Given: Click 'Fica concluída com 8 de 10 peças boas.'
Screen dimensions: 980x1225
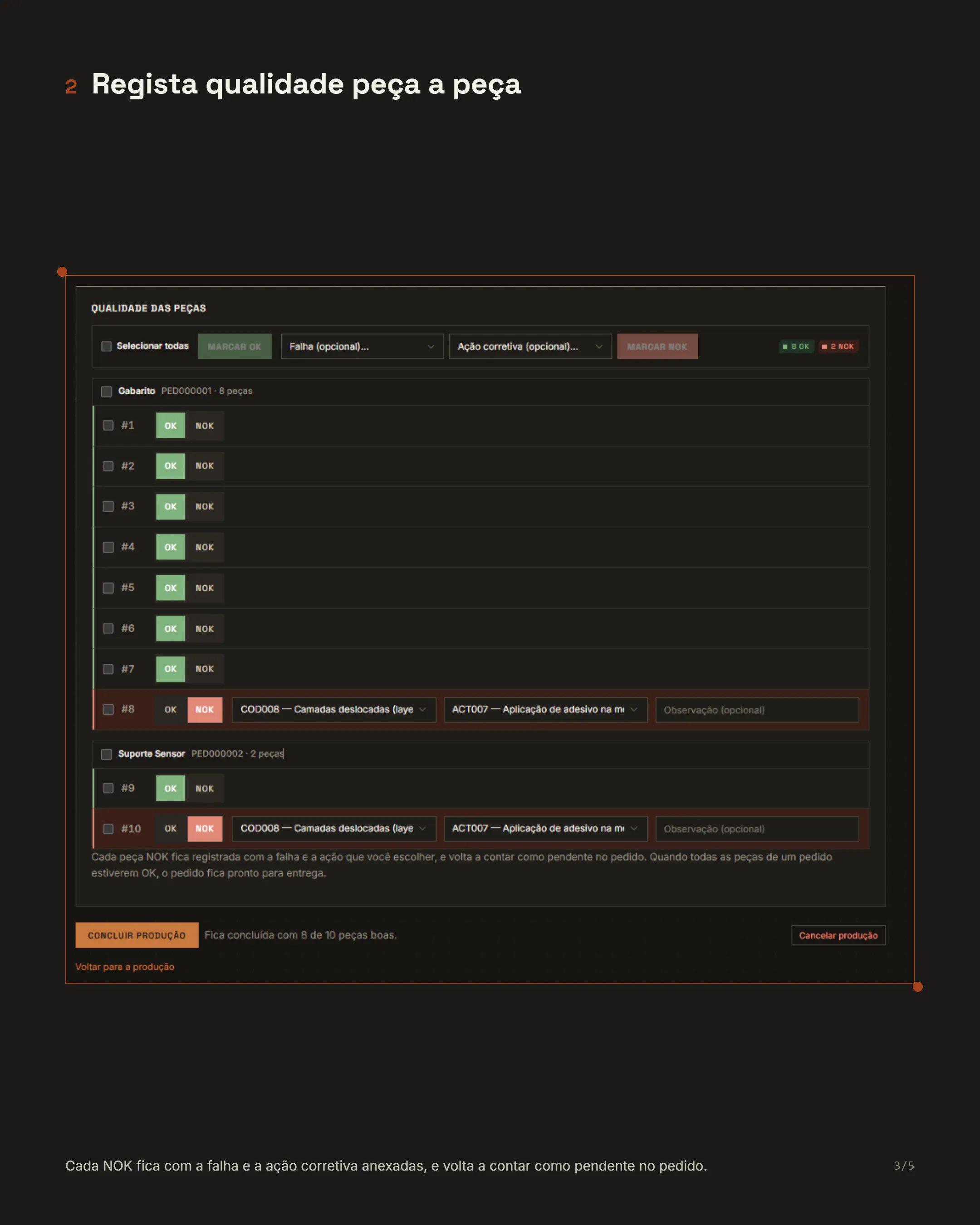Looking at the screenshot, I should [300, 935].
